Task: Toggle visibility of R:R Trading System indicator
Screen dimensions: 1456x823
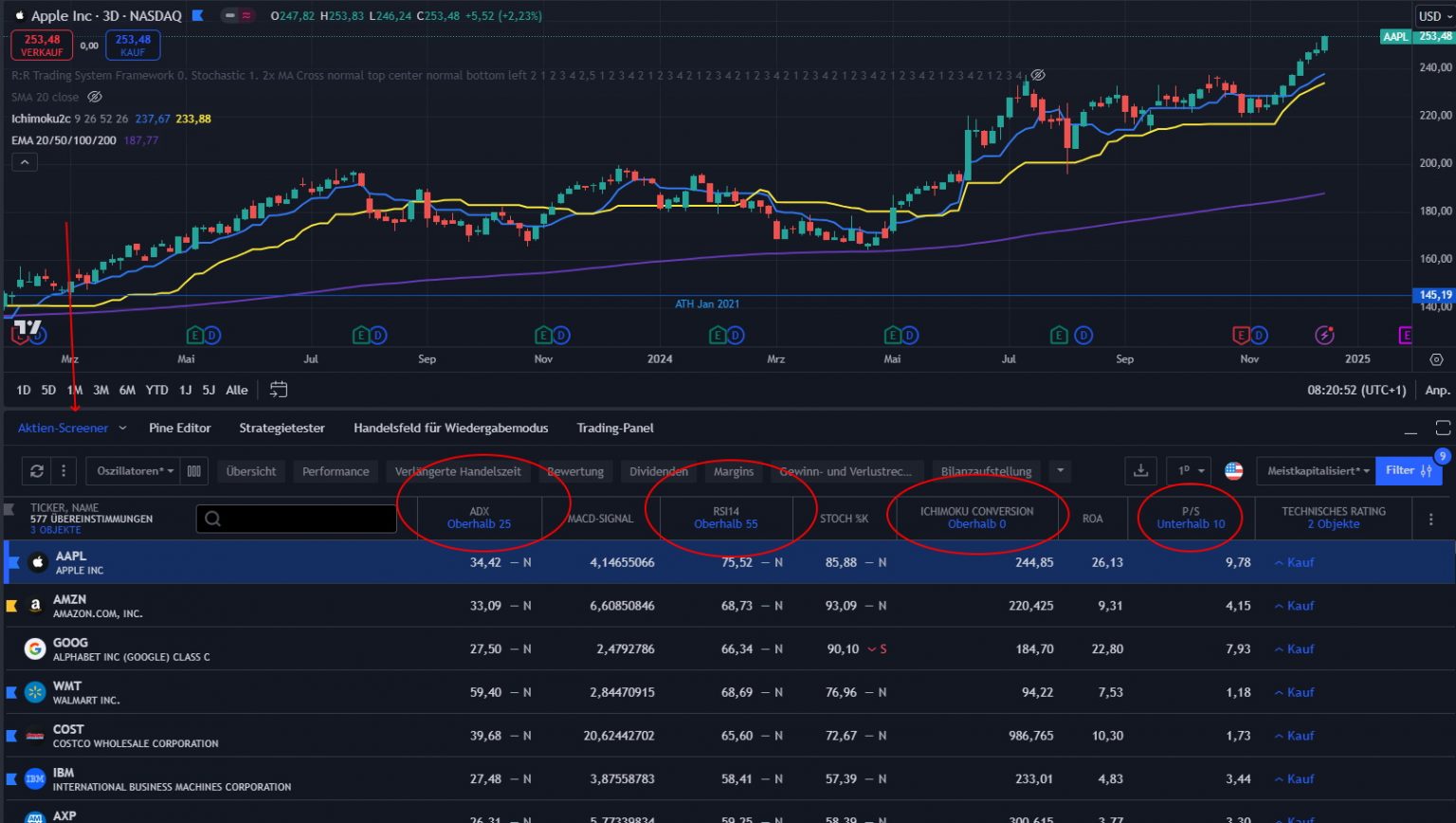Action: point(1038,75)
